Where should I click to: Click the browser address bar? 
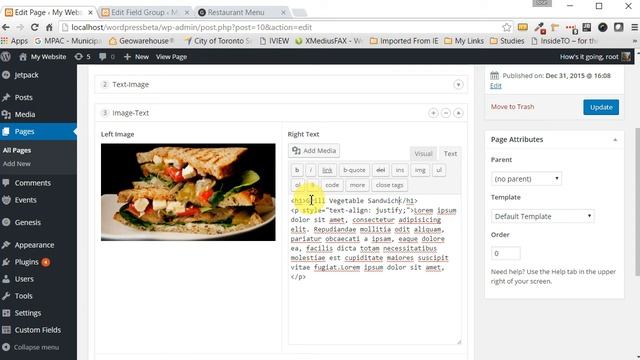[x=282, y=27]
